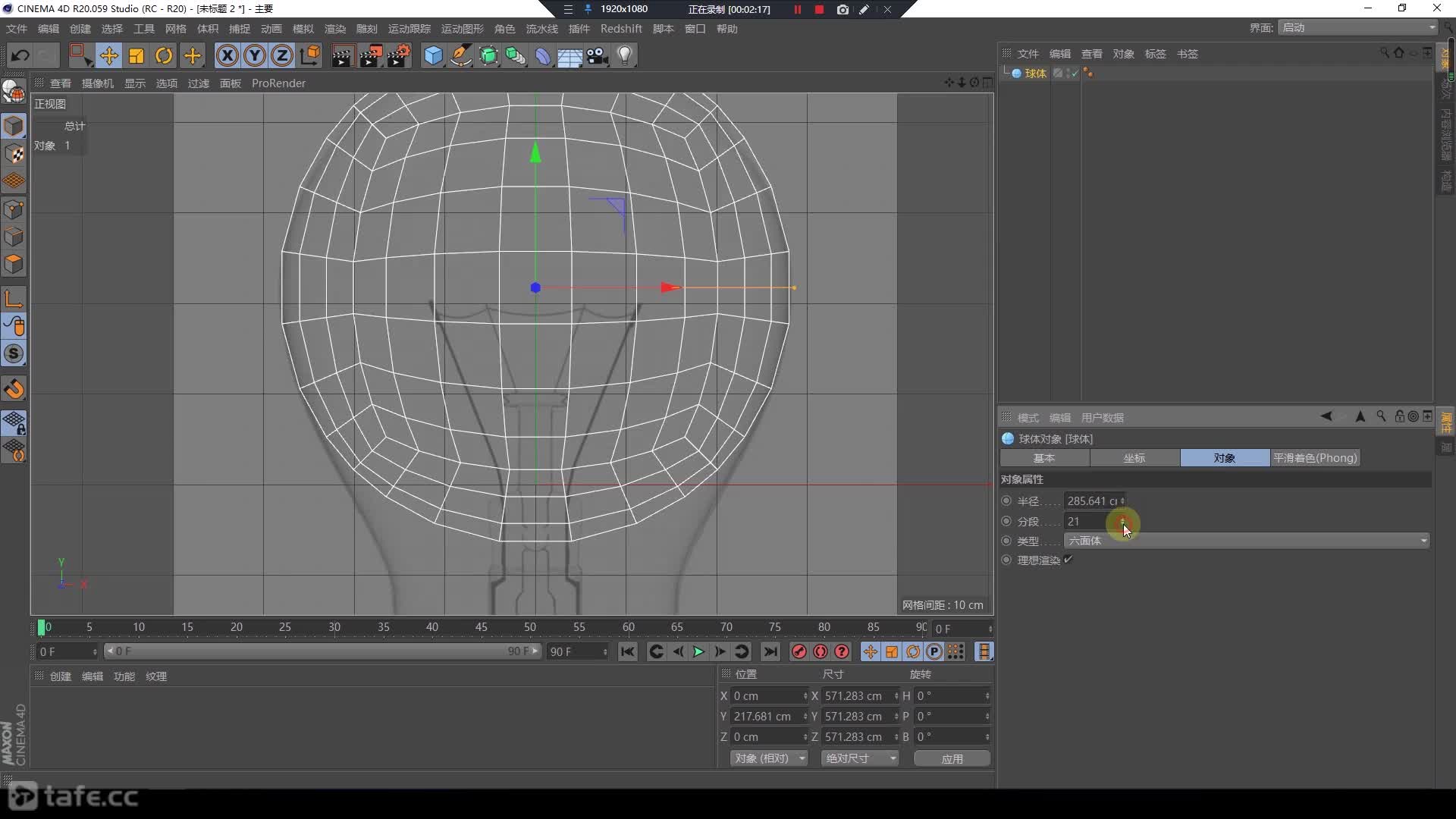Open the 绝对尺寸 dropdown
This screenshot has width=1456, height=819.
point(860,758)
